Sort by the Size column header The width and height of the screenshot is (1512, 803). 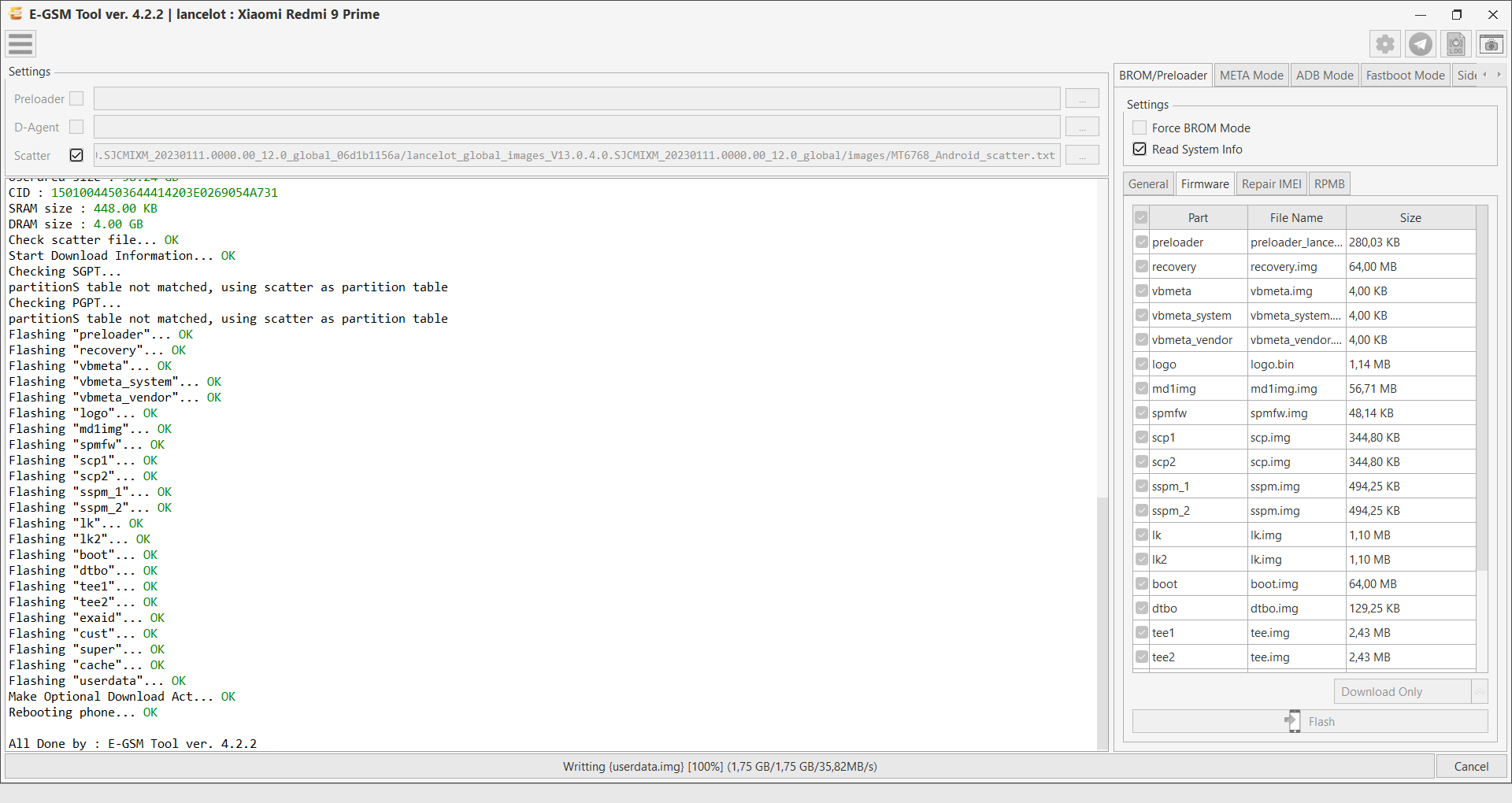pyautogui.click(x=1410, y=217)
